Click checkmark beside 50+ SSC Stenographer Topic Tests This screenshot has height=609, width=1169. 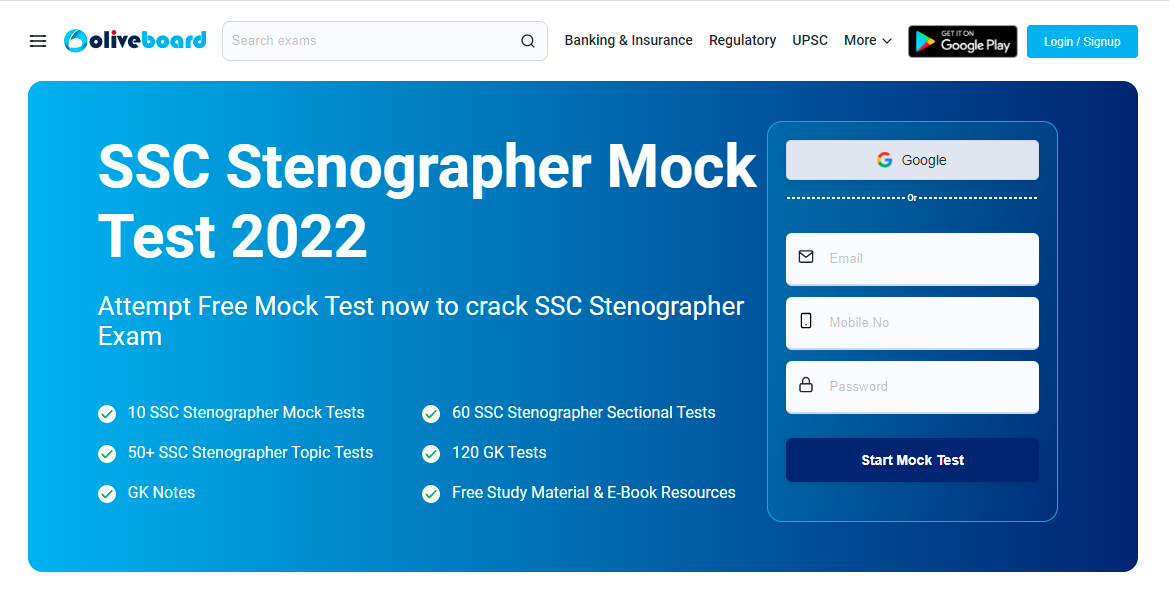[x=107, y=454]
